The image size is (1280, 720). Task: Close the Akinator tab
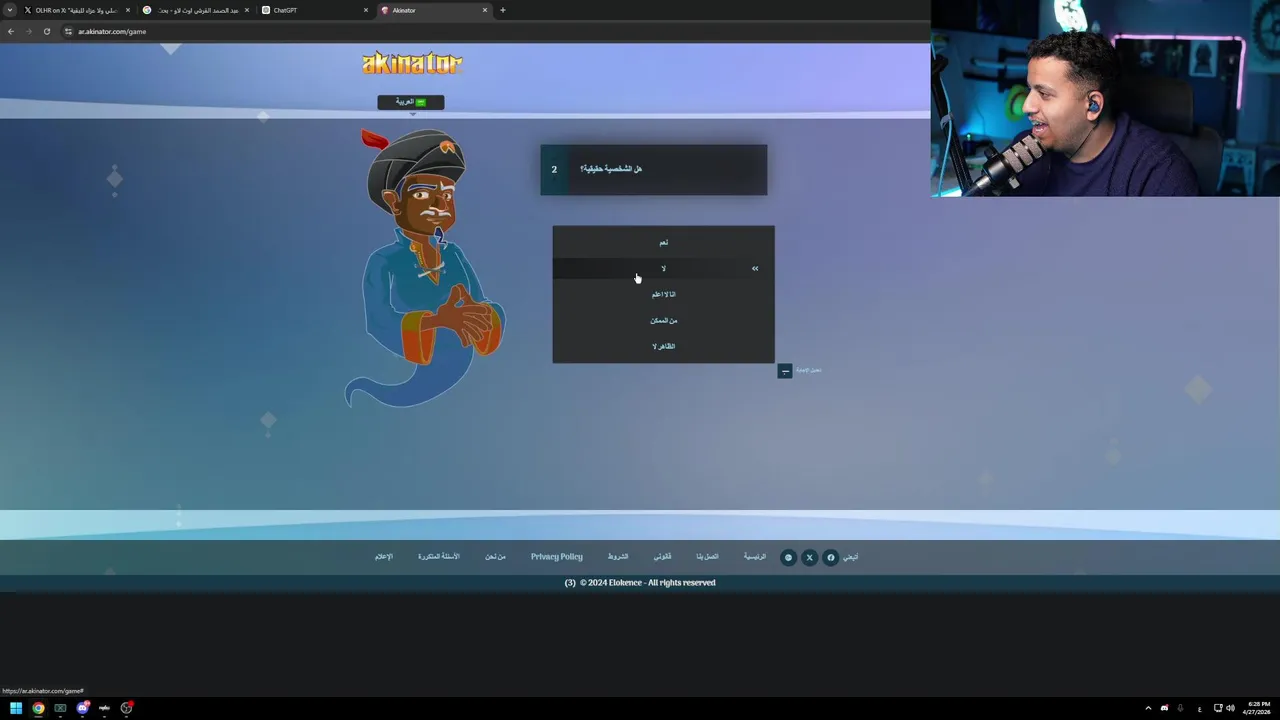click(x=485, y=10)
